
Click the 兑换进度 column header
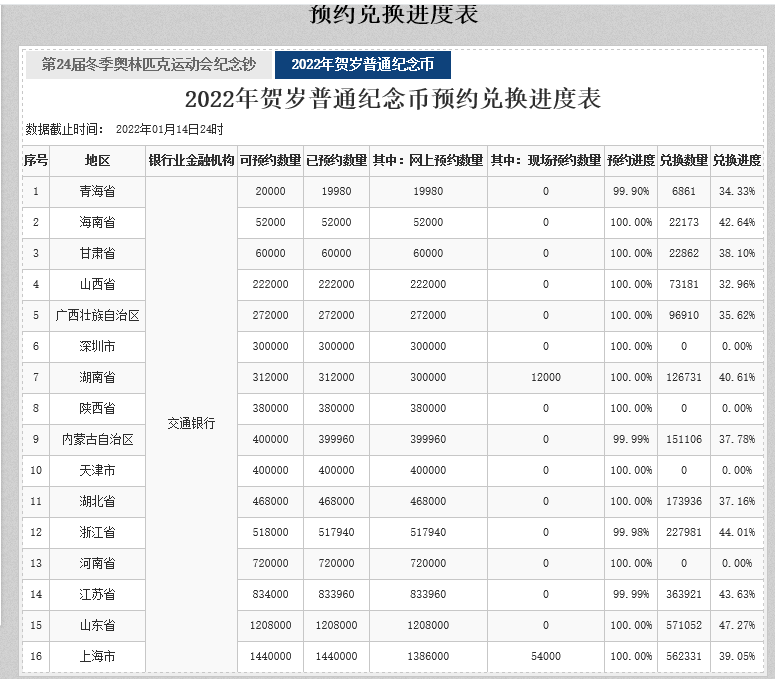tap(737, 160)
